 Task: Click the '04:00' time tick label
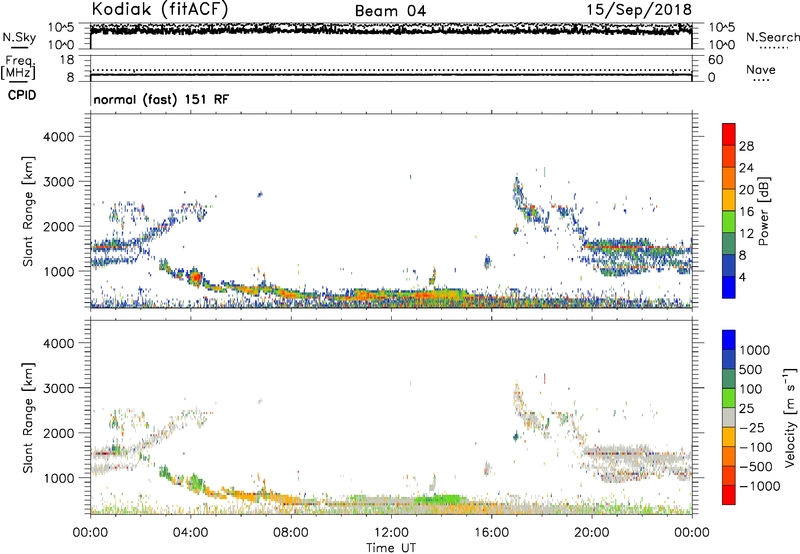pos(190,533)
